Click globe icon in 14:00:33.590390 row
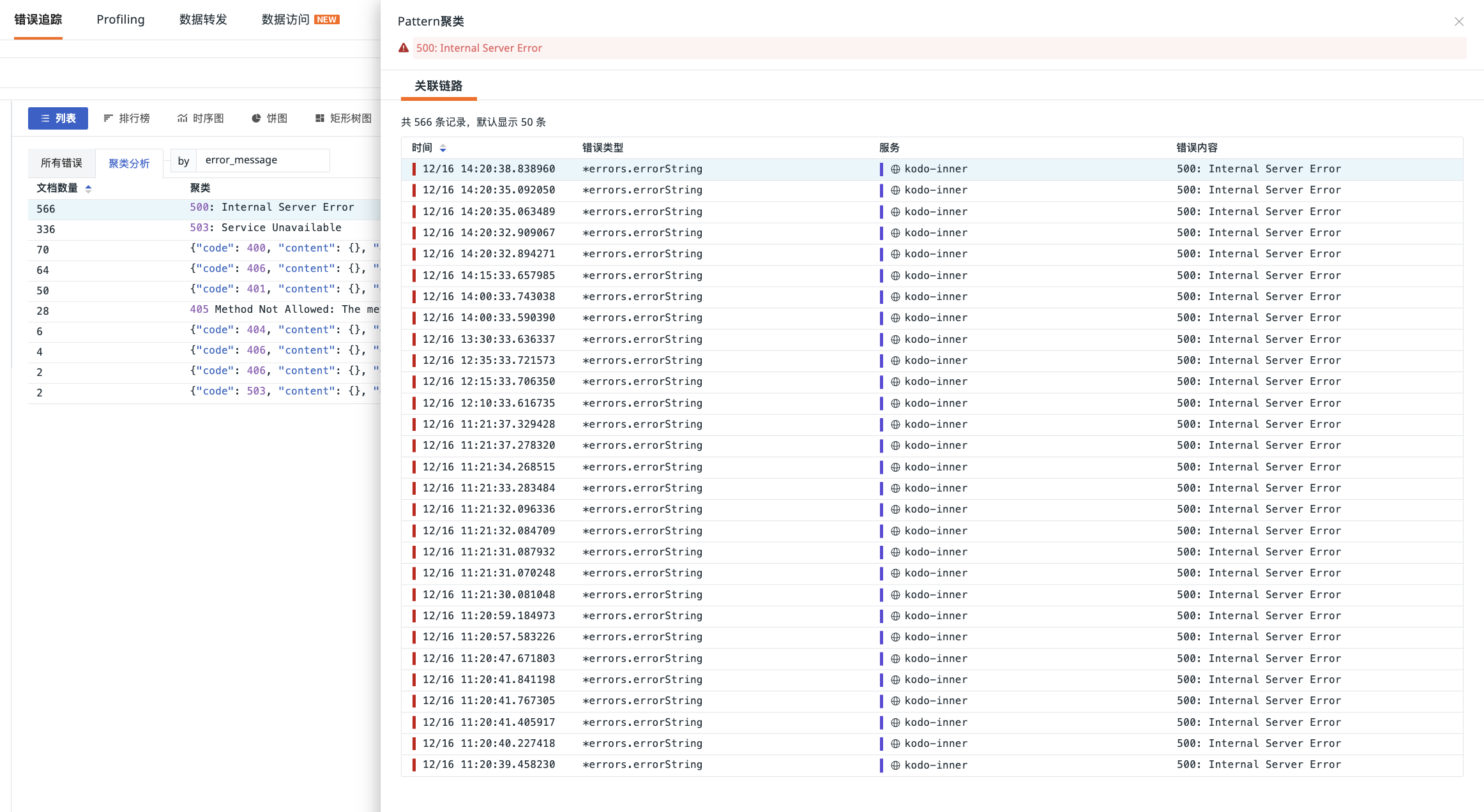The image size is (1484, 812). (895, 318)
